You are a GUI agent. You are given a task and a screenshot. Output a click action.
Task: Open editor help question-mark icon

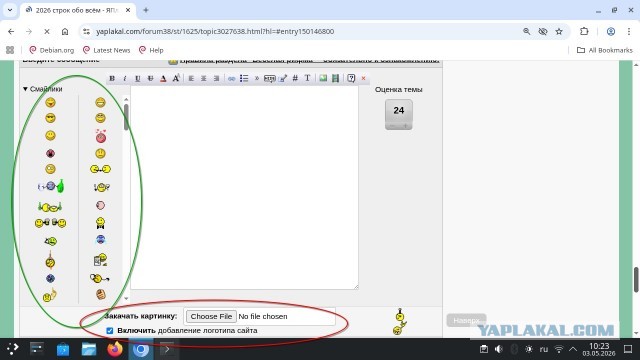point(351,78)
